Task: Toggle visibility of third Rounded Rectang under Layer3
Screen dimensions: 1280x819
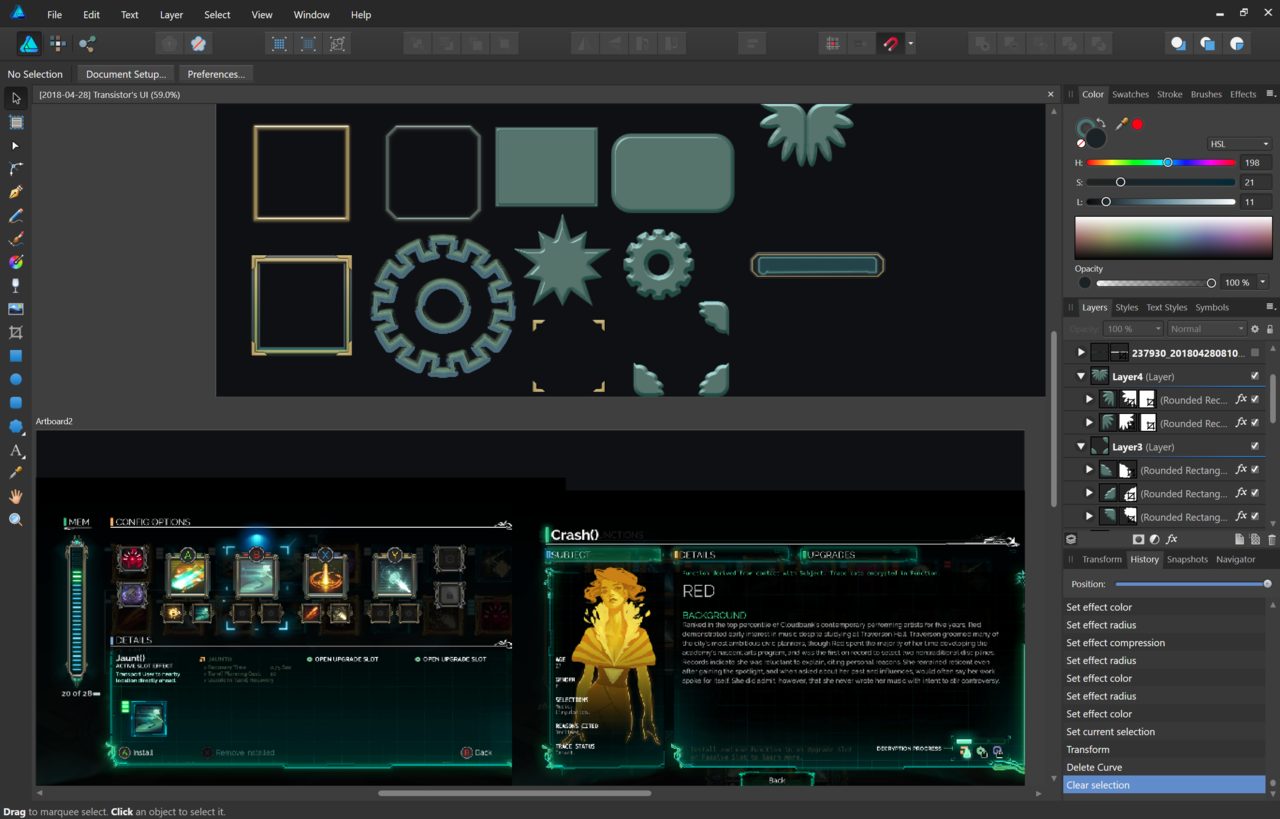Action: pos(1255,516)
